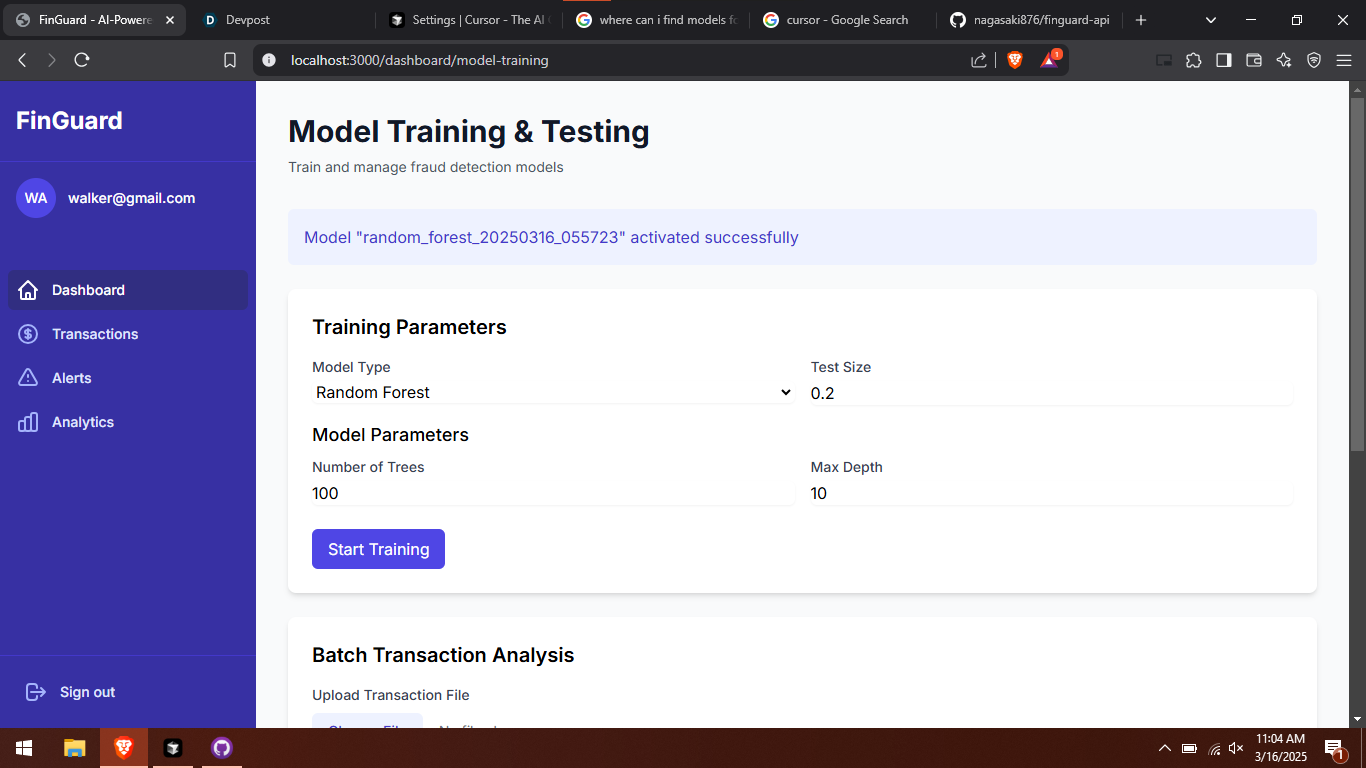The width and height of the screenshot is (1366, 768).
Task: Click the taskbar clock showing 11:04 AM
Action: click(x=1281, y=747)
